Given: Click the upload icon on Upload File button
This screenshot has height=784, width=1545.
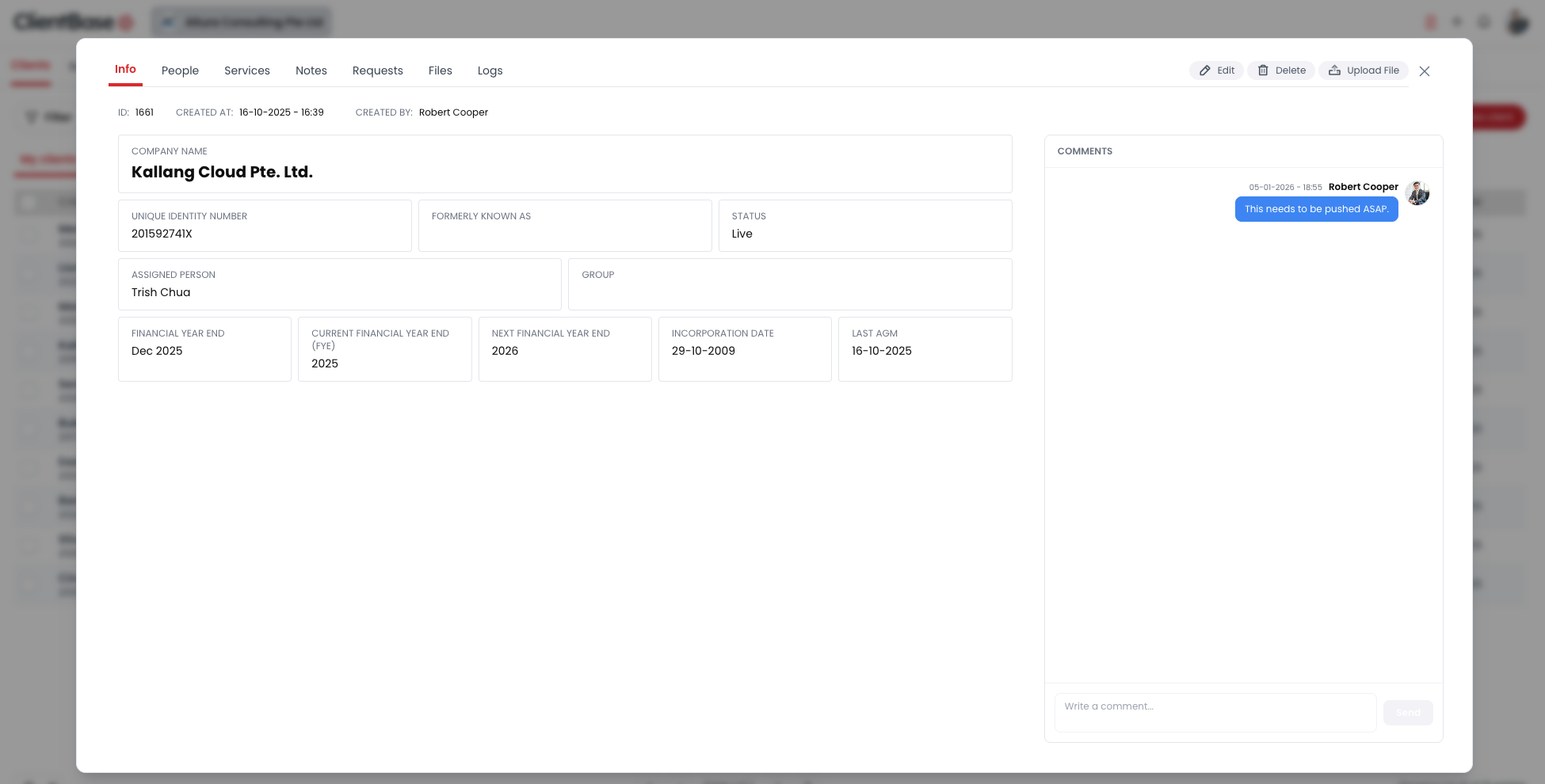Looking at the screenshot, I should [x=1334, y=70].
